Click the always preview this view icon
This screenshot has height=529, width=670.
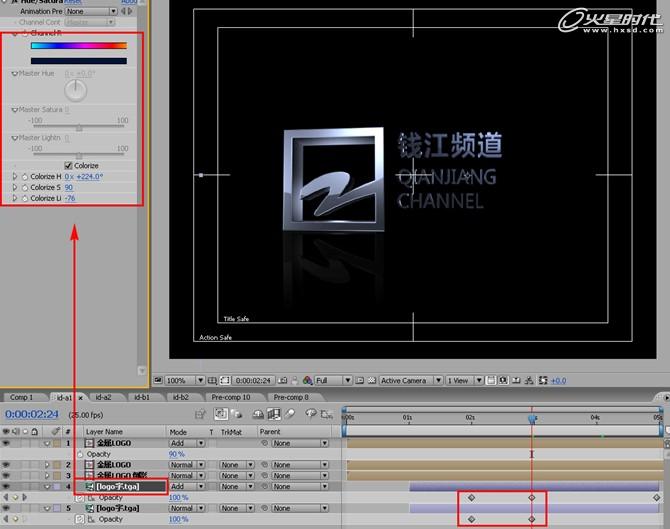tap(158, 380)
